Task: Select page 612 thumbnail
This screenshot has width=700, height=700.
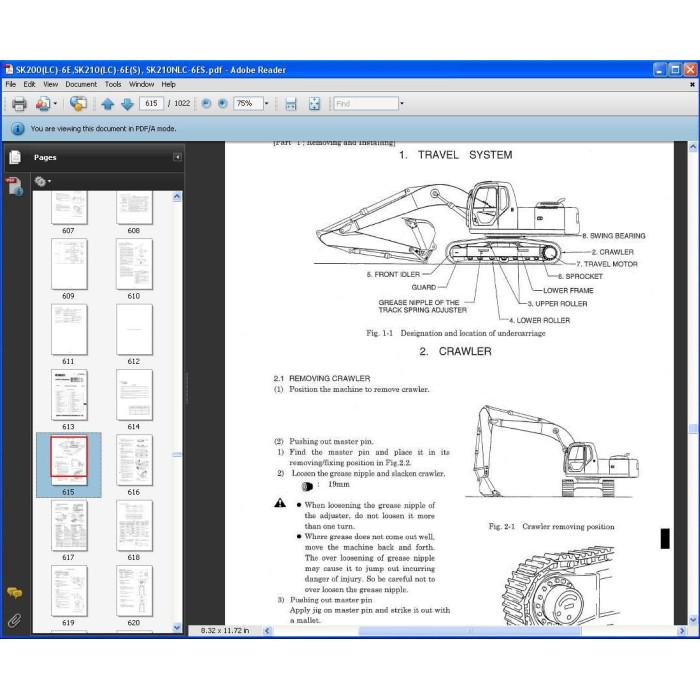Action: click(134, 329)
